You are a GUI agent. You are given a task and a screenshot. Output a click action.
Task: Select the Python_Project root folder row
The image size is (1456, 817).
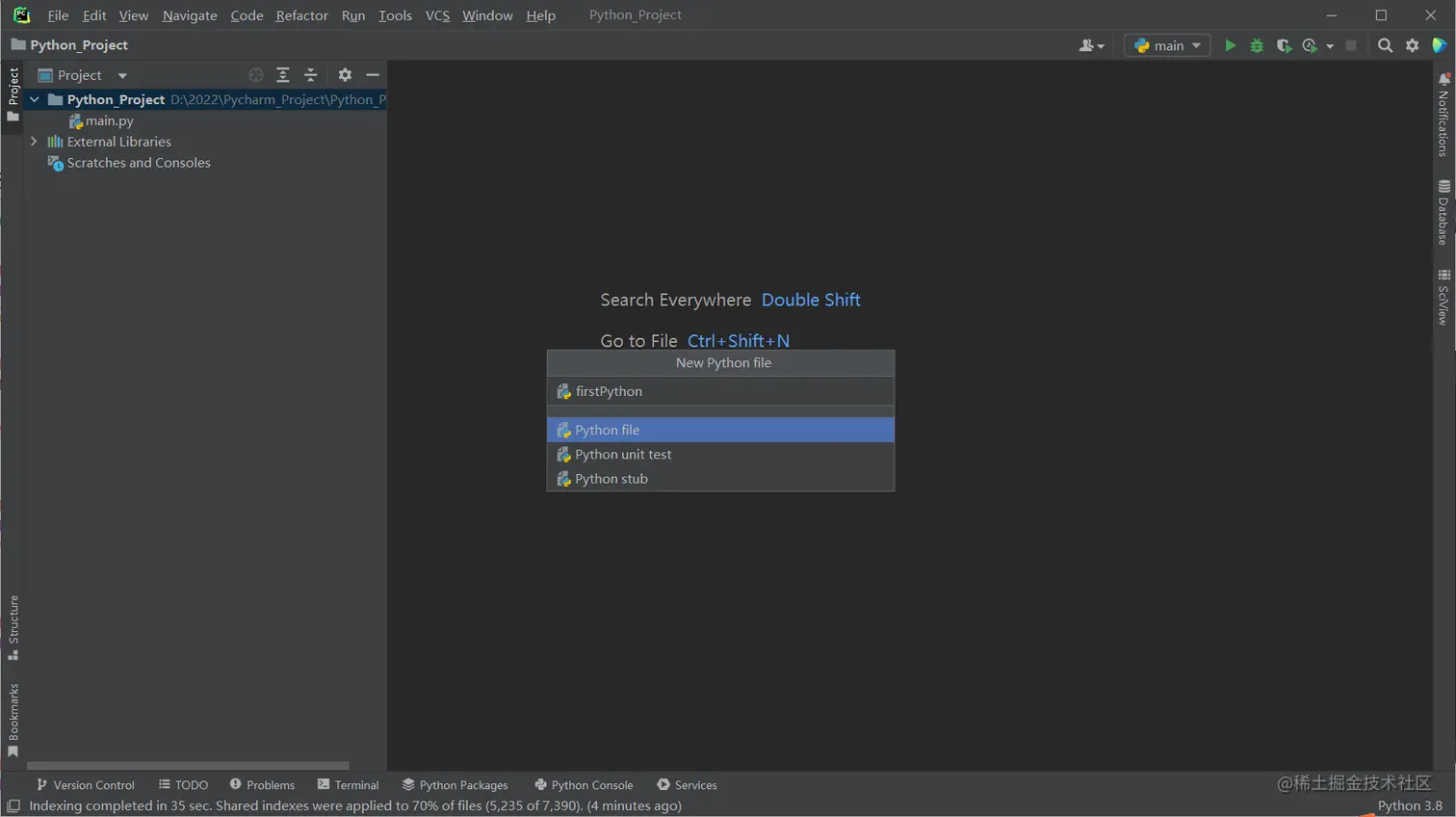(206, 99)
